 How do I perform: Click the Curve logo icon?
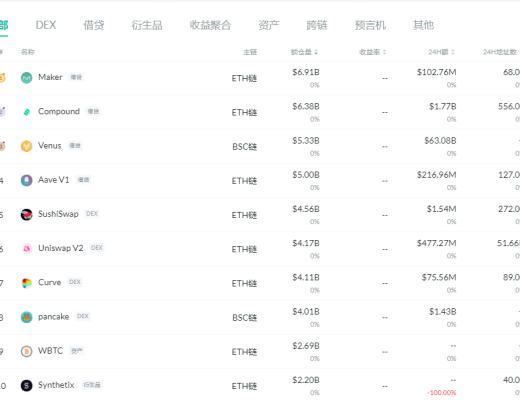pyautogui.click(x=27, y=283)
